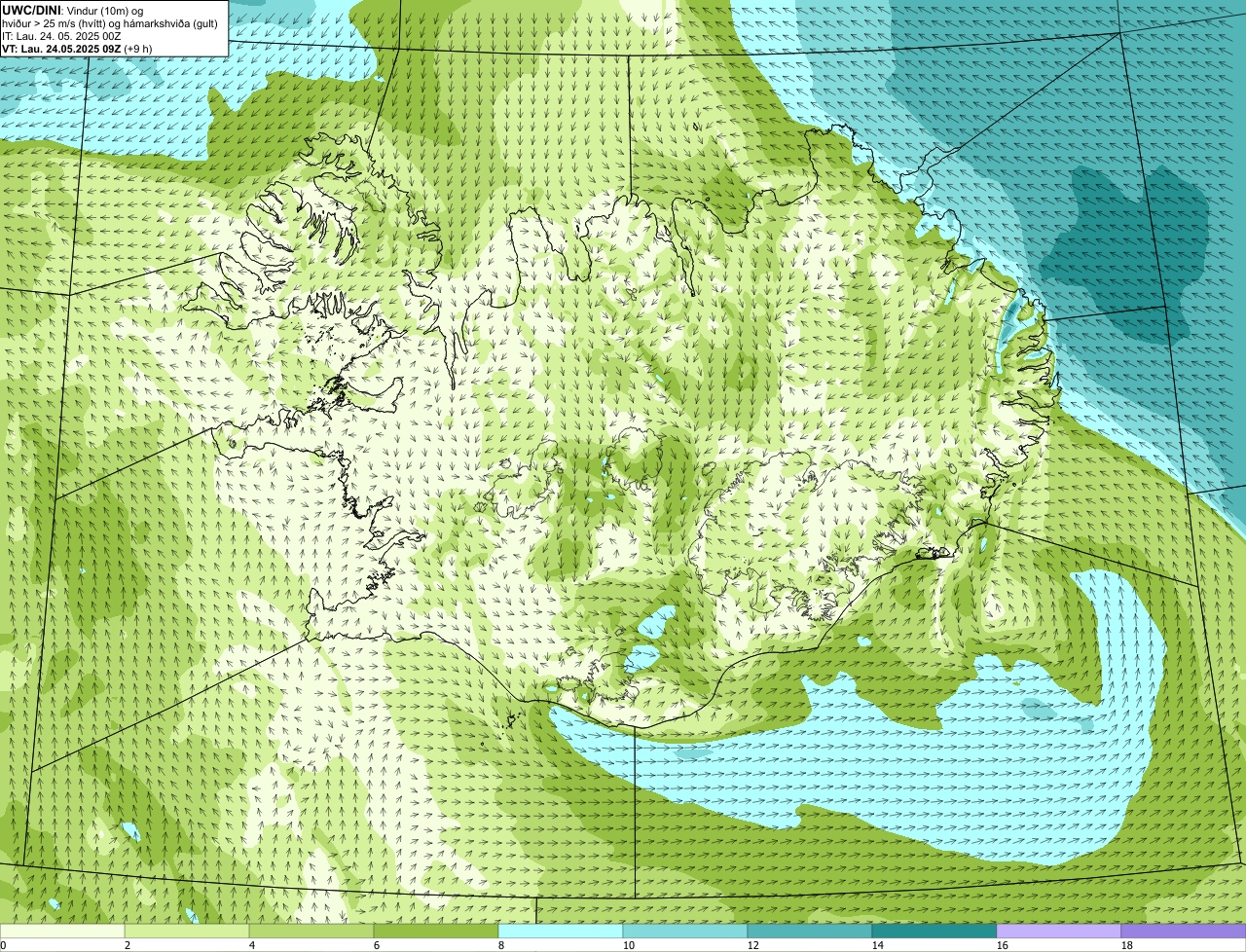The image size is (1246, 952).
Task: Click the pale yellow 0–2 legend swatch
Action: pos(62,931)
